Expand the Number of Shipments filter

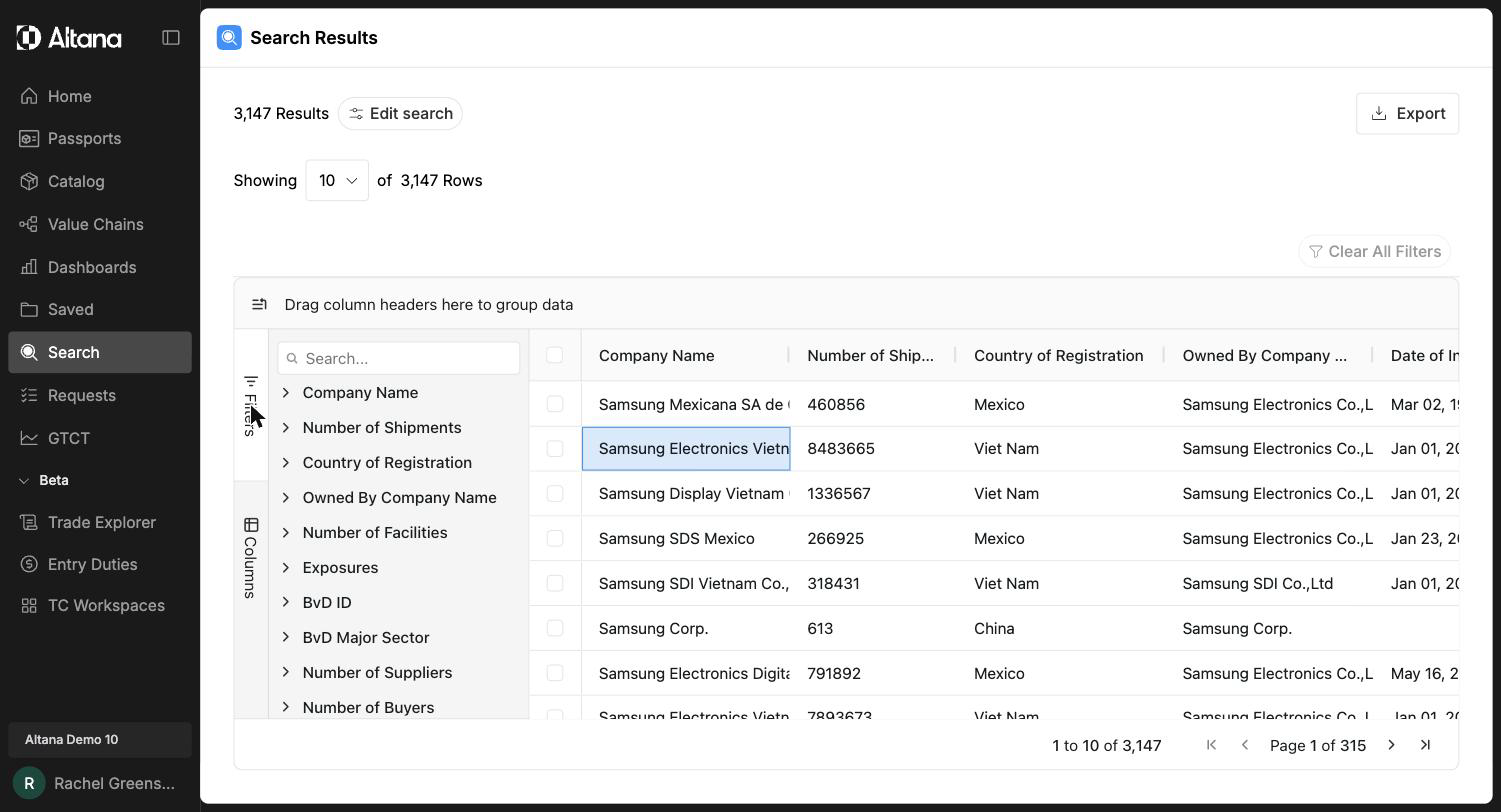(x=286, y=427)
